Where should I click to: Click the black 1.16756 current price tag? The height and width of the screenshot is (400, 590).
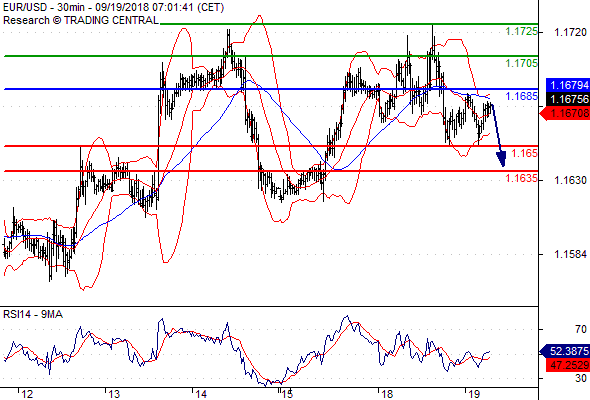pyautogui.click(x=568, y=99)
